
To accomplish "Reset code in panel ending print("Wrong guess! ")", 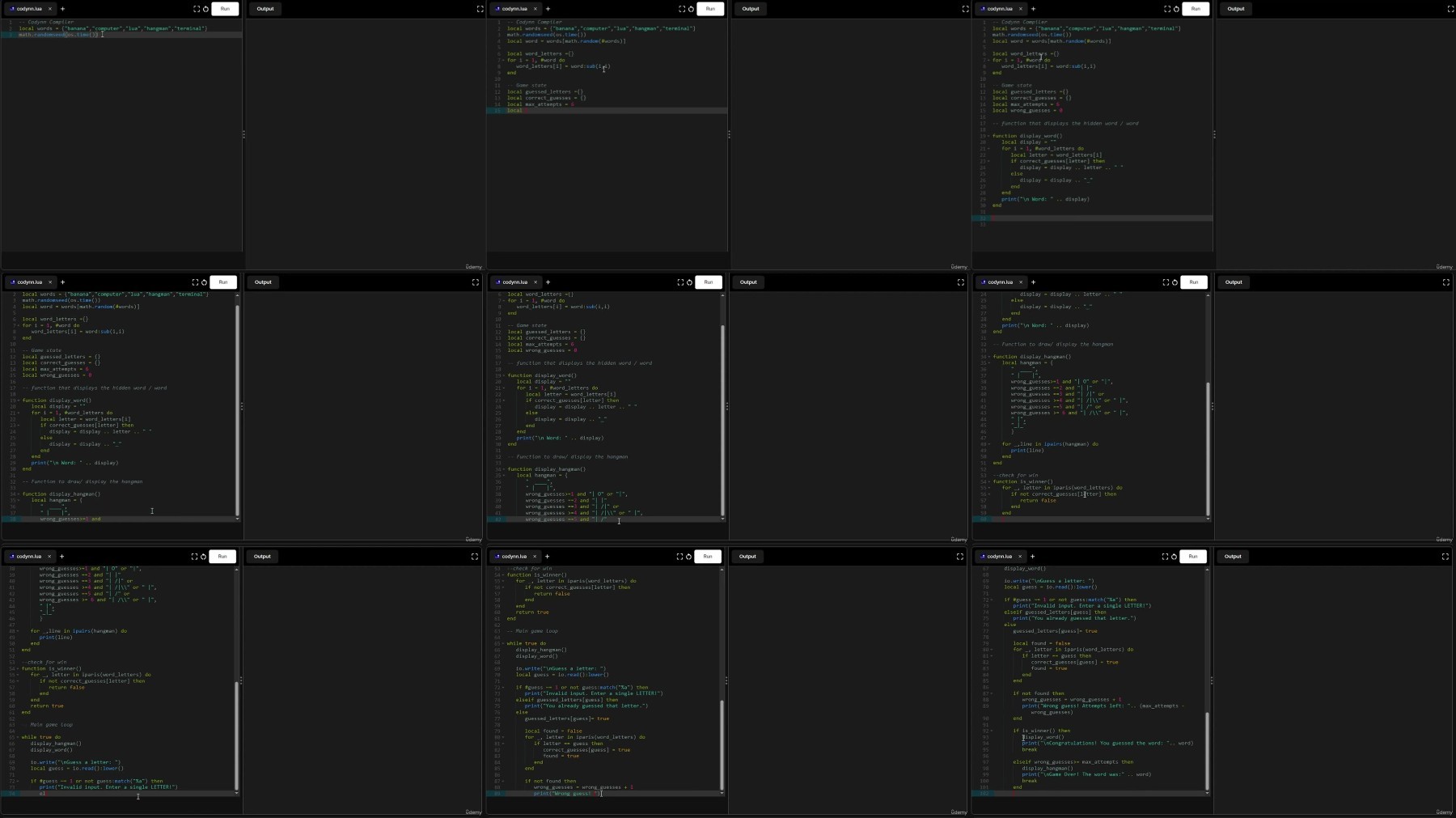I will click(x=688, y=557).
